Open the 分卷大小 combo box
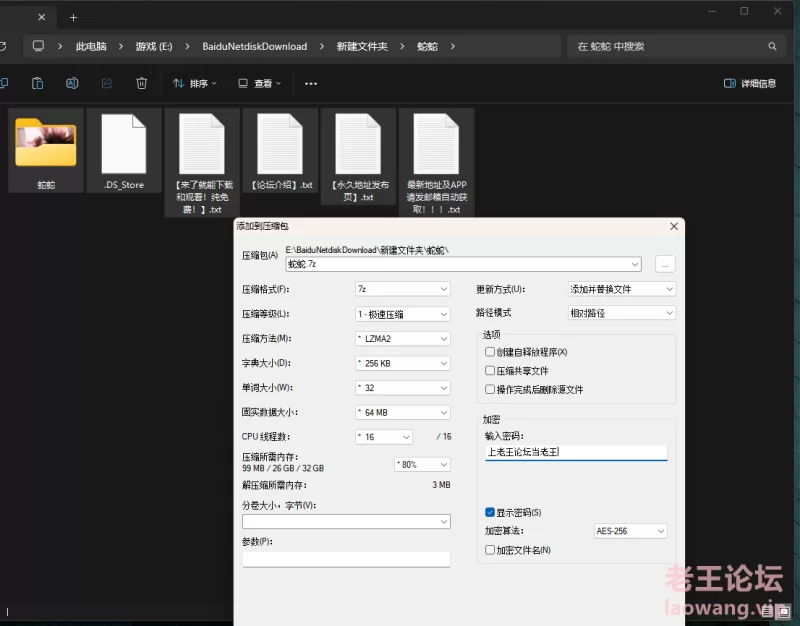The image size is (800, 626). point(346,521)
